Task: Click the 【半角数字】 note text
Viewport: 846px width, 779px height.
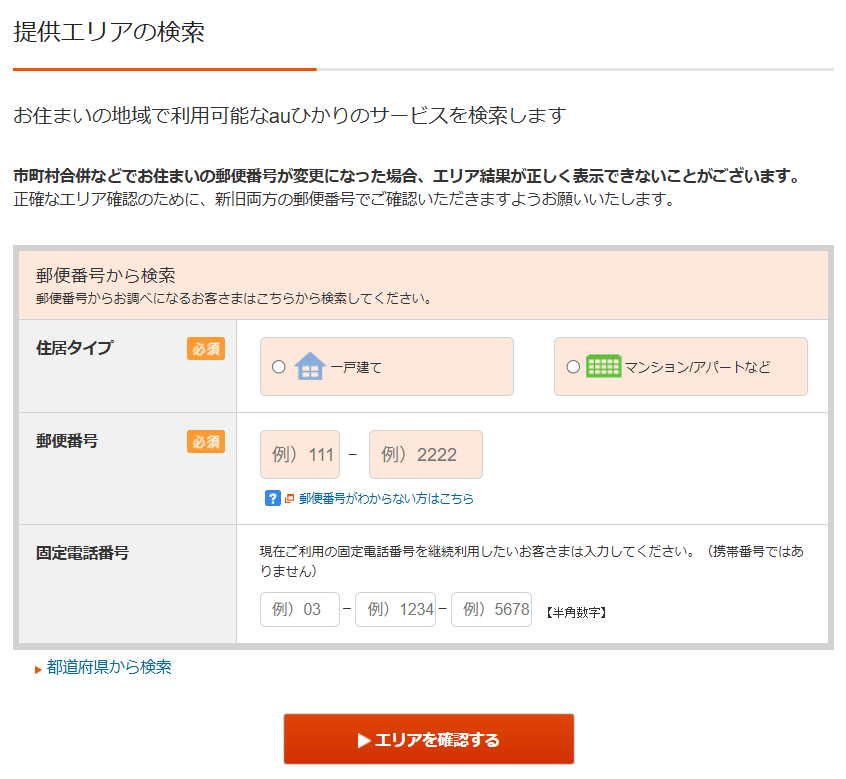Action: (576, 612)
